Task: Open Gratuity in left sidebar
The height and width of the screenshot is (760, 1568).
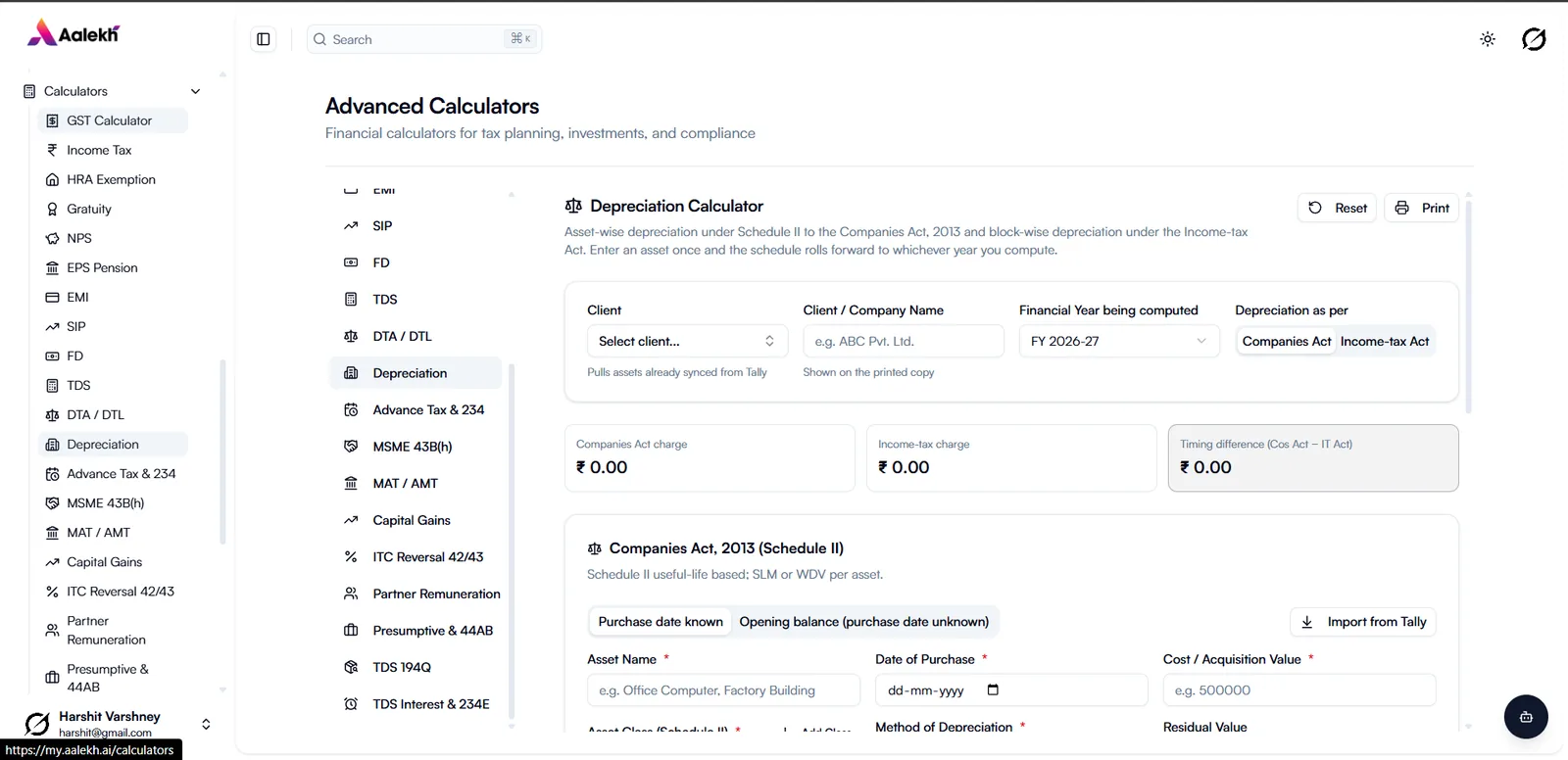Action: point(113,209)
